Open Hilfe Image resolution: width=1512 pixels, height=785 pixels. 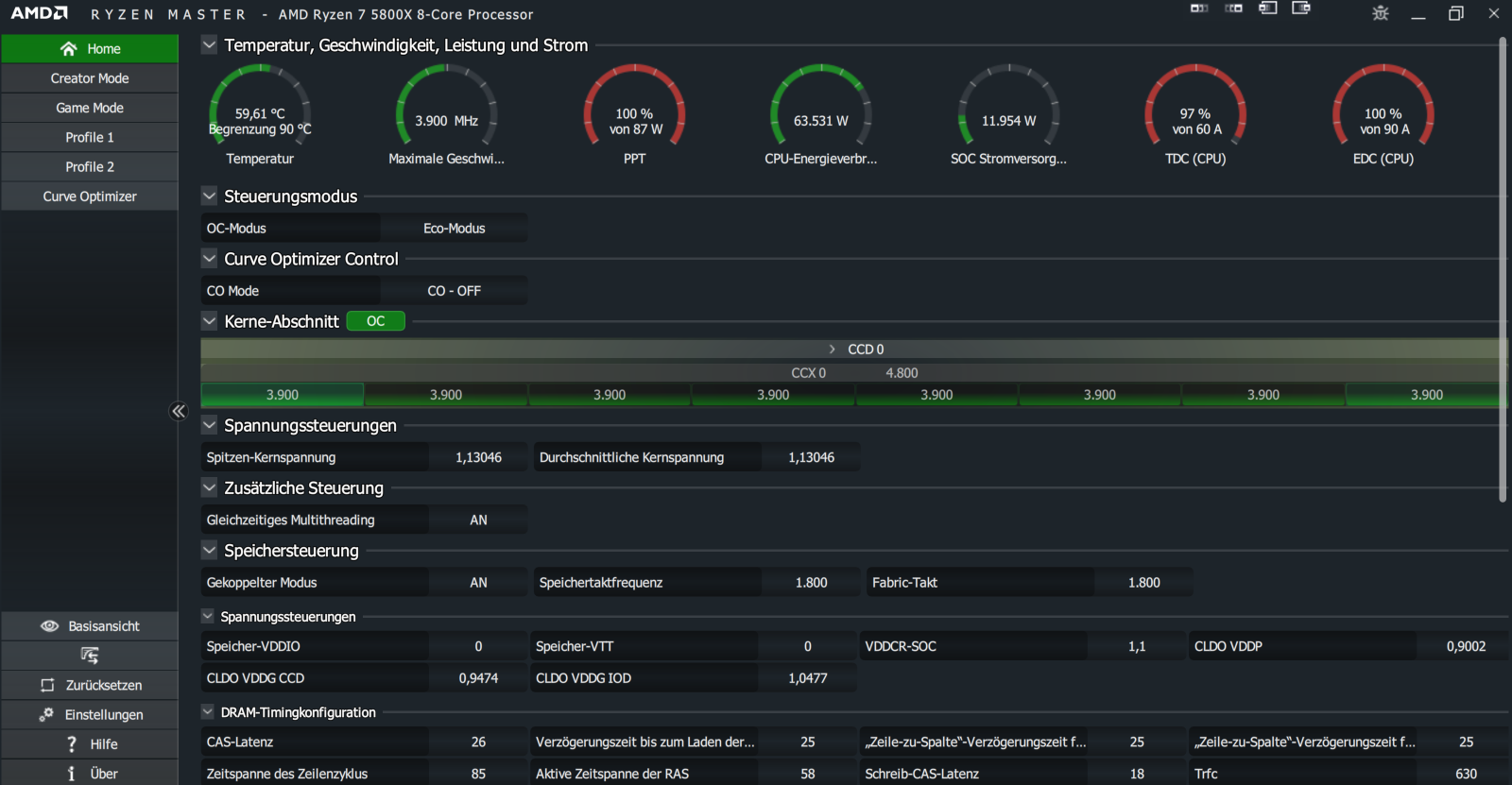[90, 744]
